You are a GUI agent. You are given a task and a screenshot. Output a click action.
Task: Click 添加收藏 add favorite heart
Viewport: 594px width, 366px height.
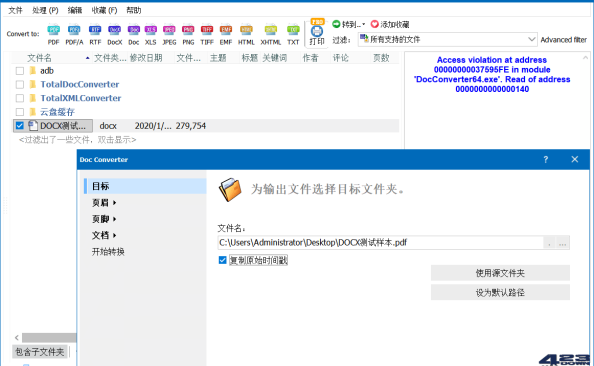tap(390, 24)
